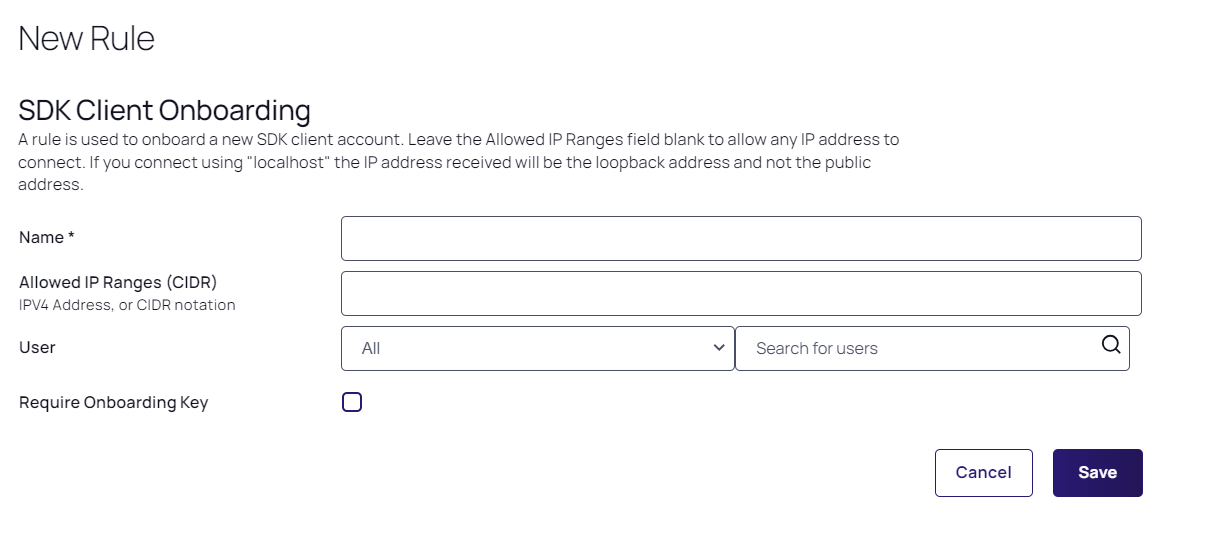Viewport: 1219px width, 541px height.
Task: Click the Require Onboarding Key label text
Action: [x=113, y=403]
